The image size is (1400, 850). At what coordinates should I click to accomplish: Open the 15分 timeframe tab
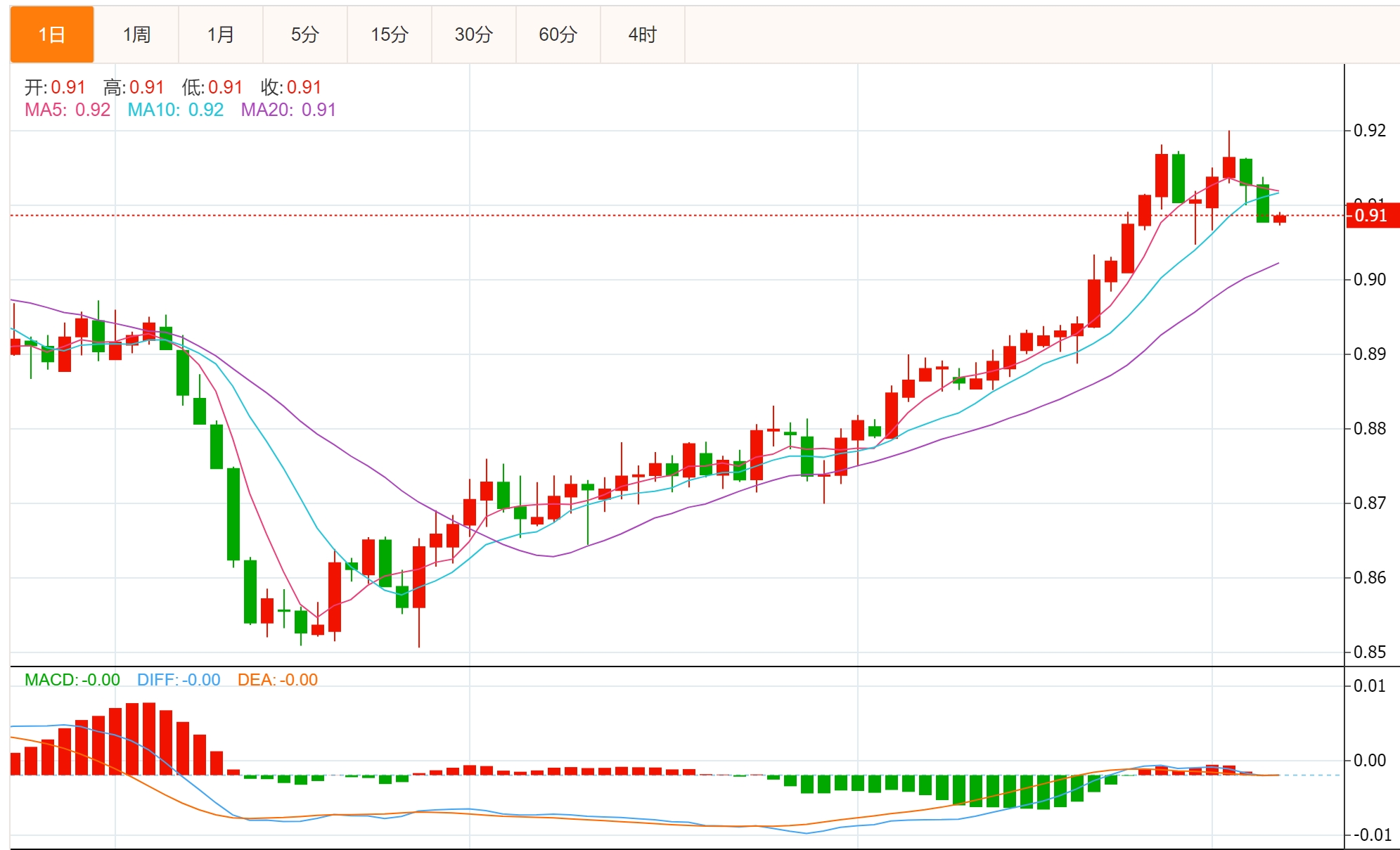point(390,34)
